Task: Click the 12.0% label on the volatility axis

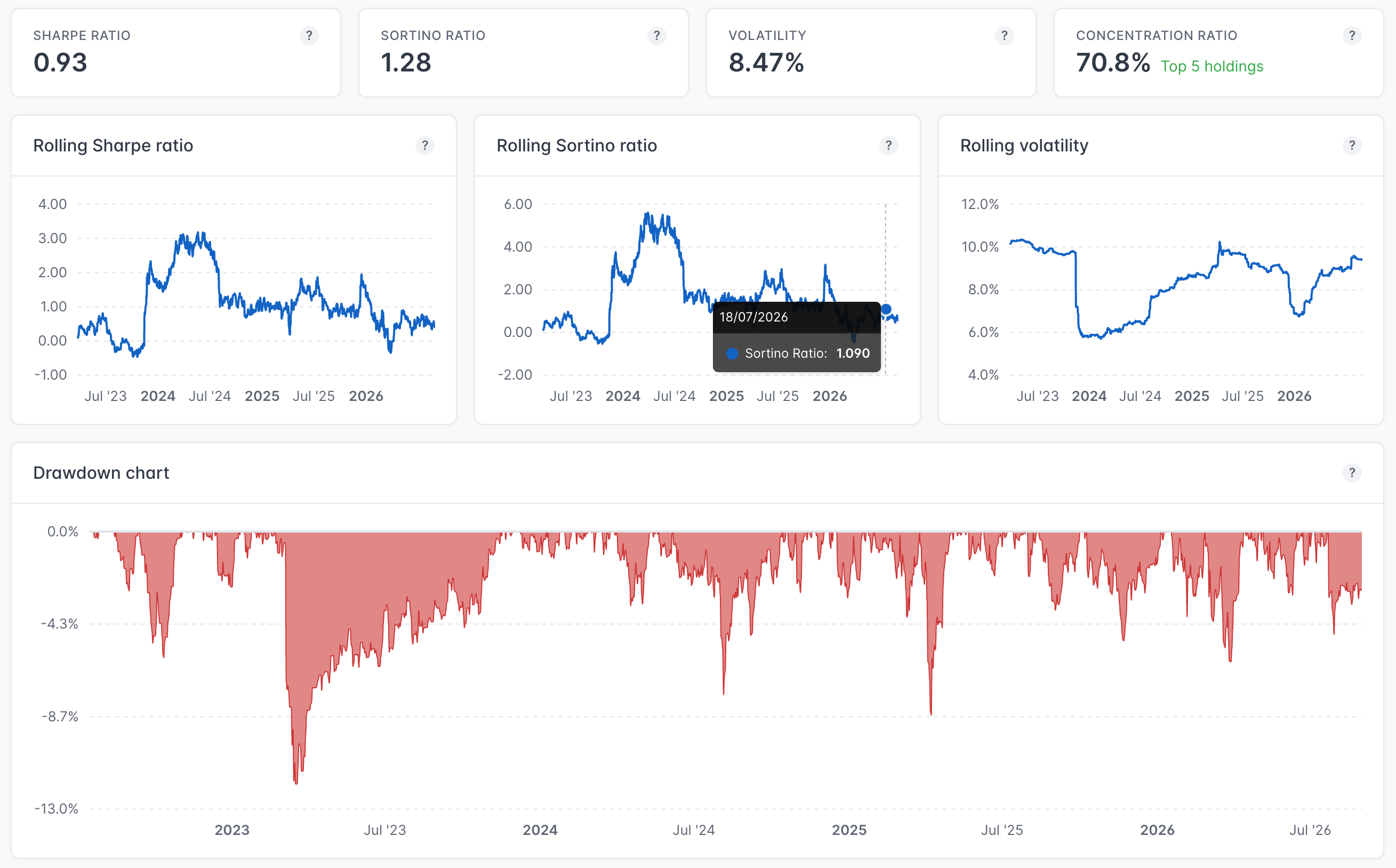Action: point(980,204)
